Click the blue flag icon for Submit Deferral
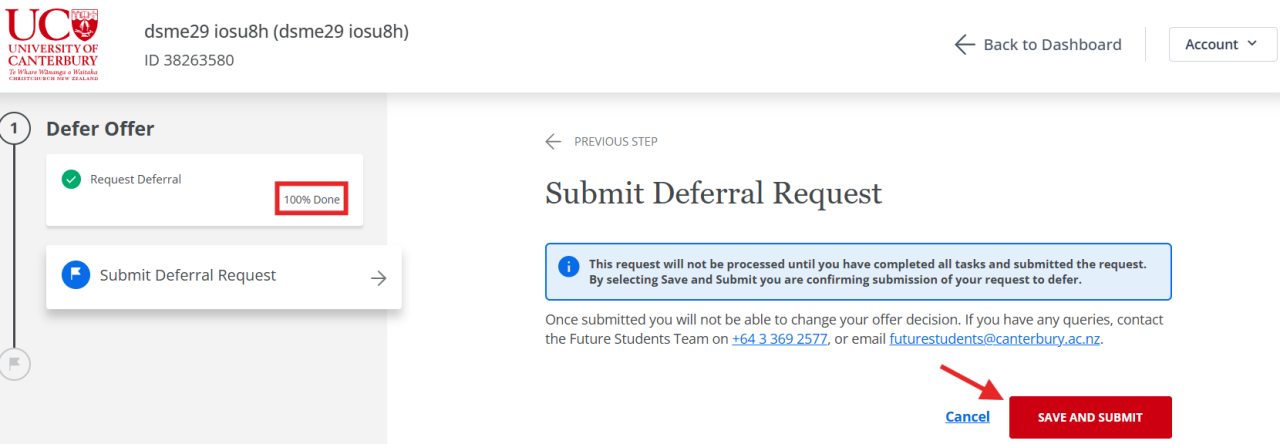1280x444 pixels. tap(76, 275)
